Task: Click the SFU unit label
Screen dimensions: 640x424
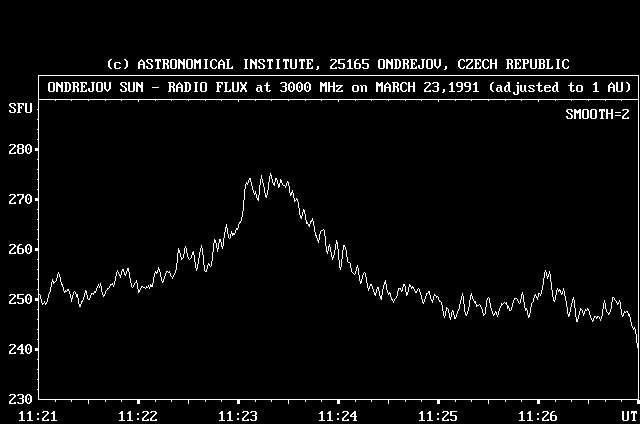Action: [19, 107]
